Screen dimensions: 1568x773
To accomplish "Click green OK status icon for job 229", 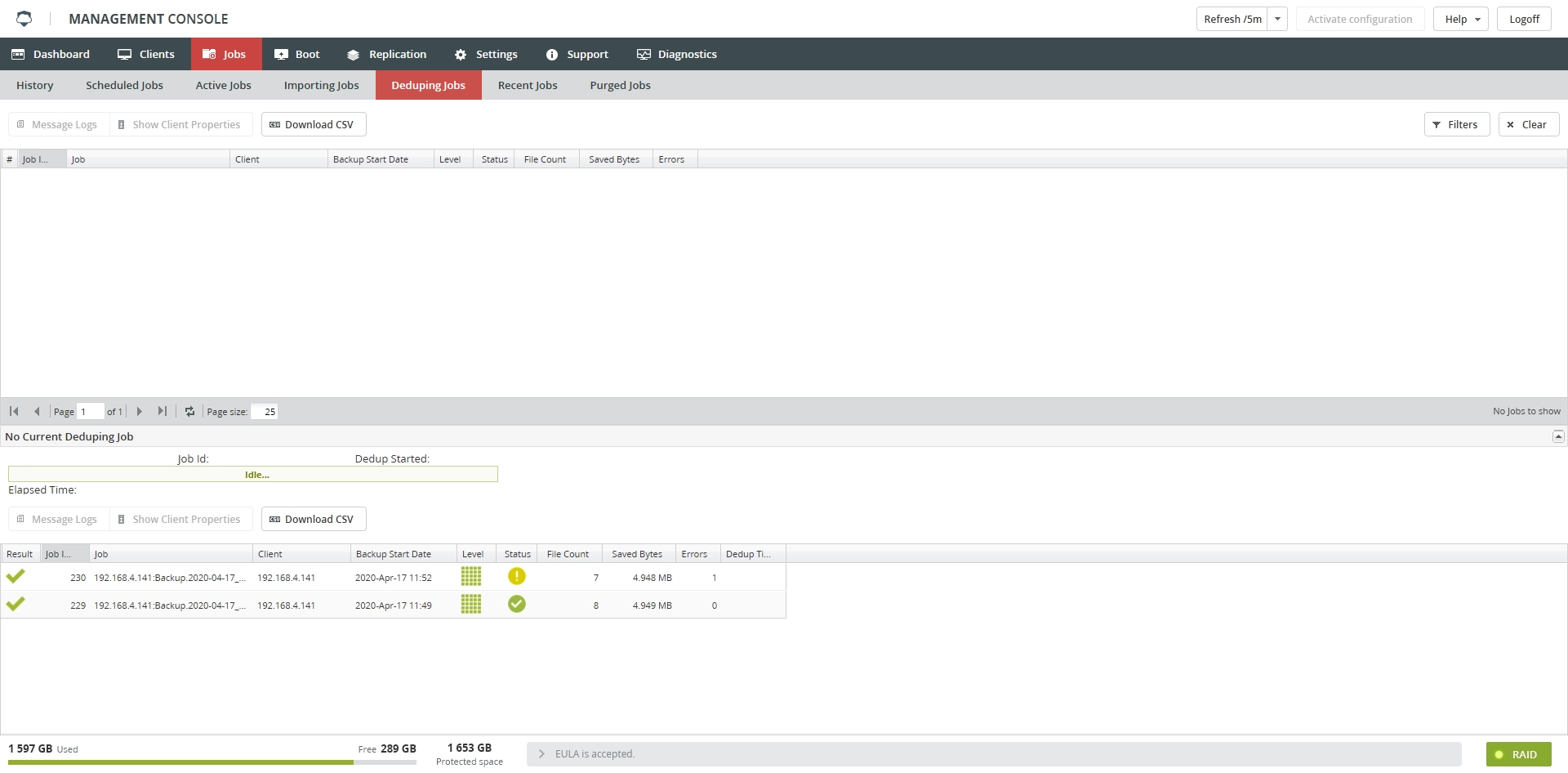I will coord(517,604).
